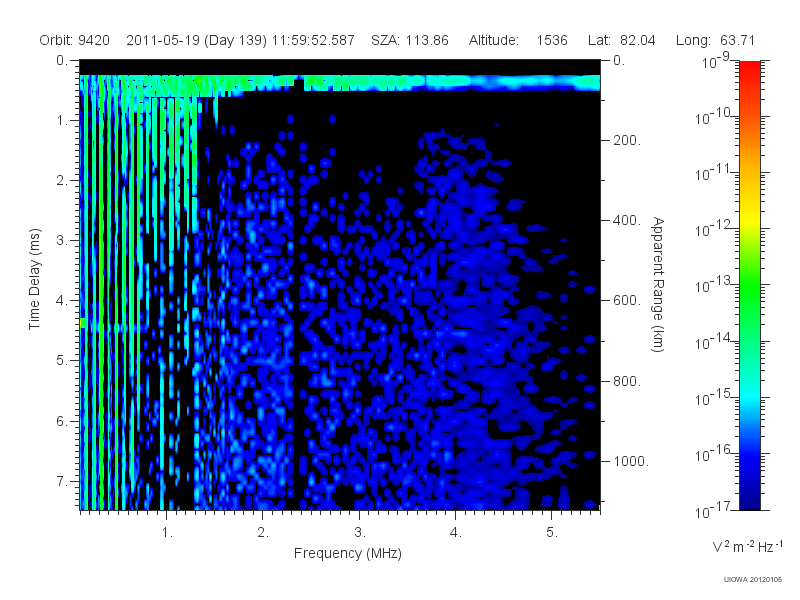Click the time delay tick '4.'
Viewport: 800px width, 600px height.
pos(62,301)
